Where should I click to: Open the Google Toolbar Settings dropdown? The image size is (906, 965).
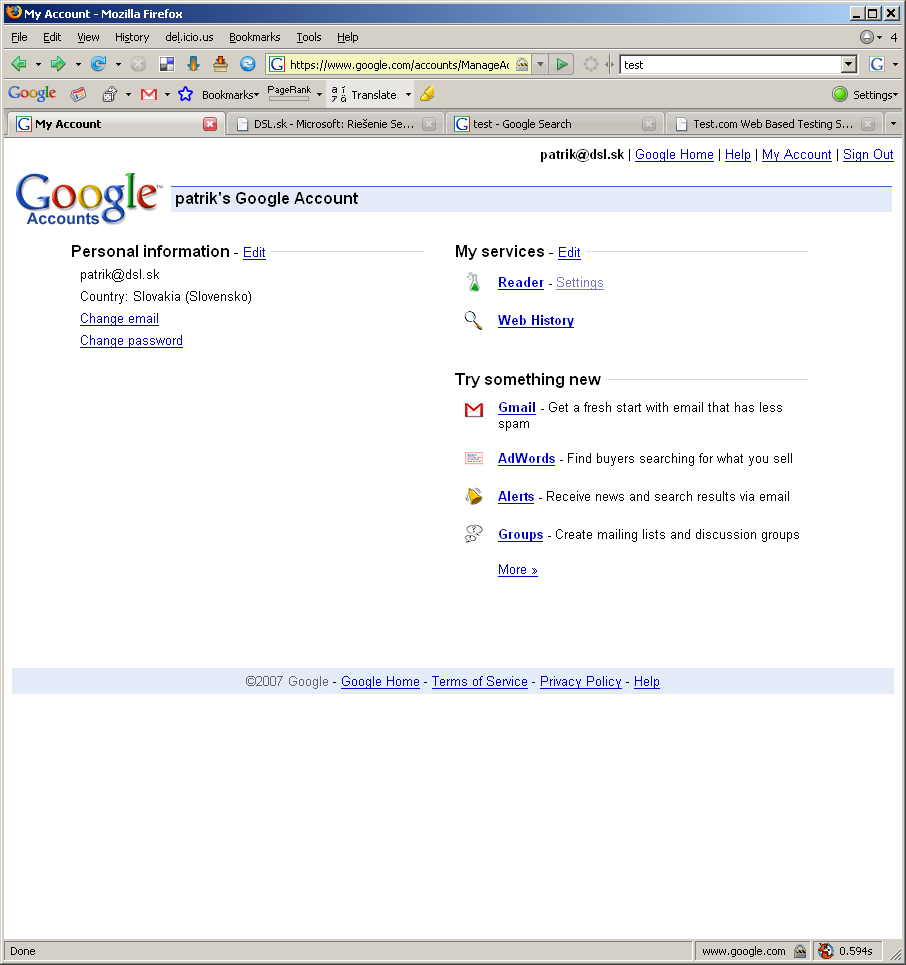click(875, 95)
